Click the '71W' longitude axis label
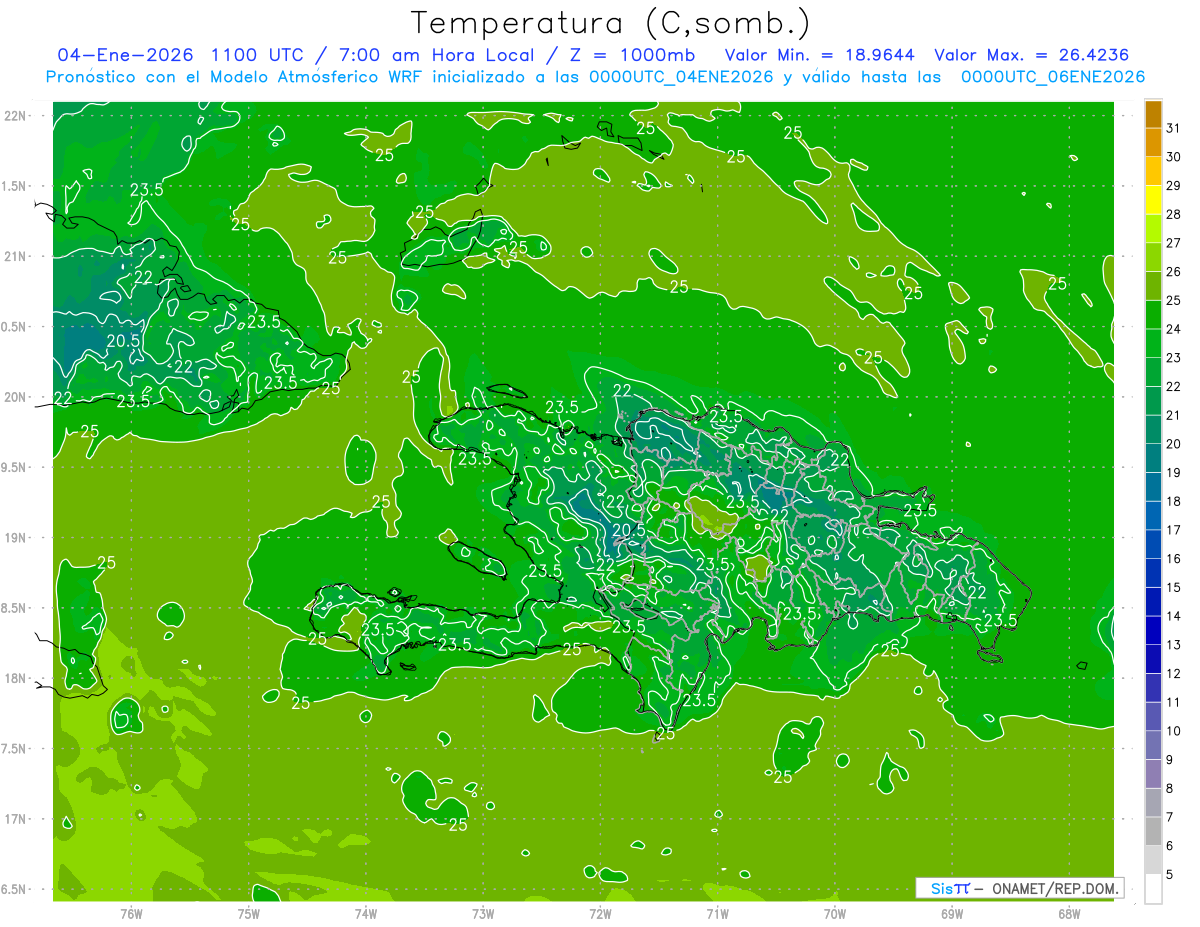 coord(717,914)
